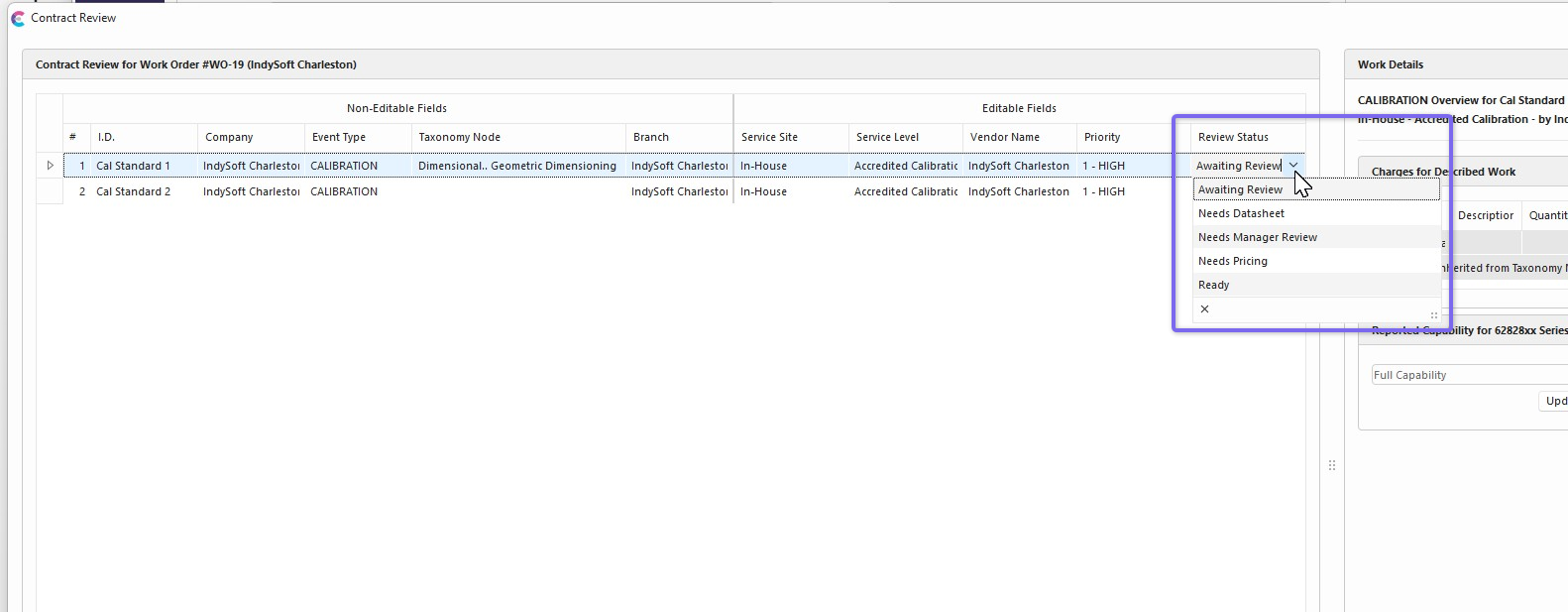Image resolution: width=1568 pixels, height=612 pixels.
Task: Set review status to Needs Pricing
Action: pos(1232,261)
